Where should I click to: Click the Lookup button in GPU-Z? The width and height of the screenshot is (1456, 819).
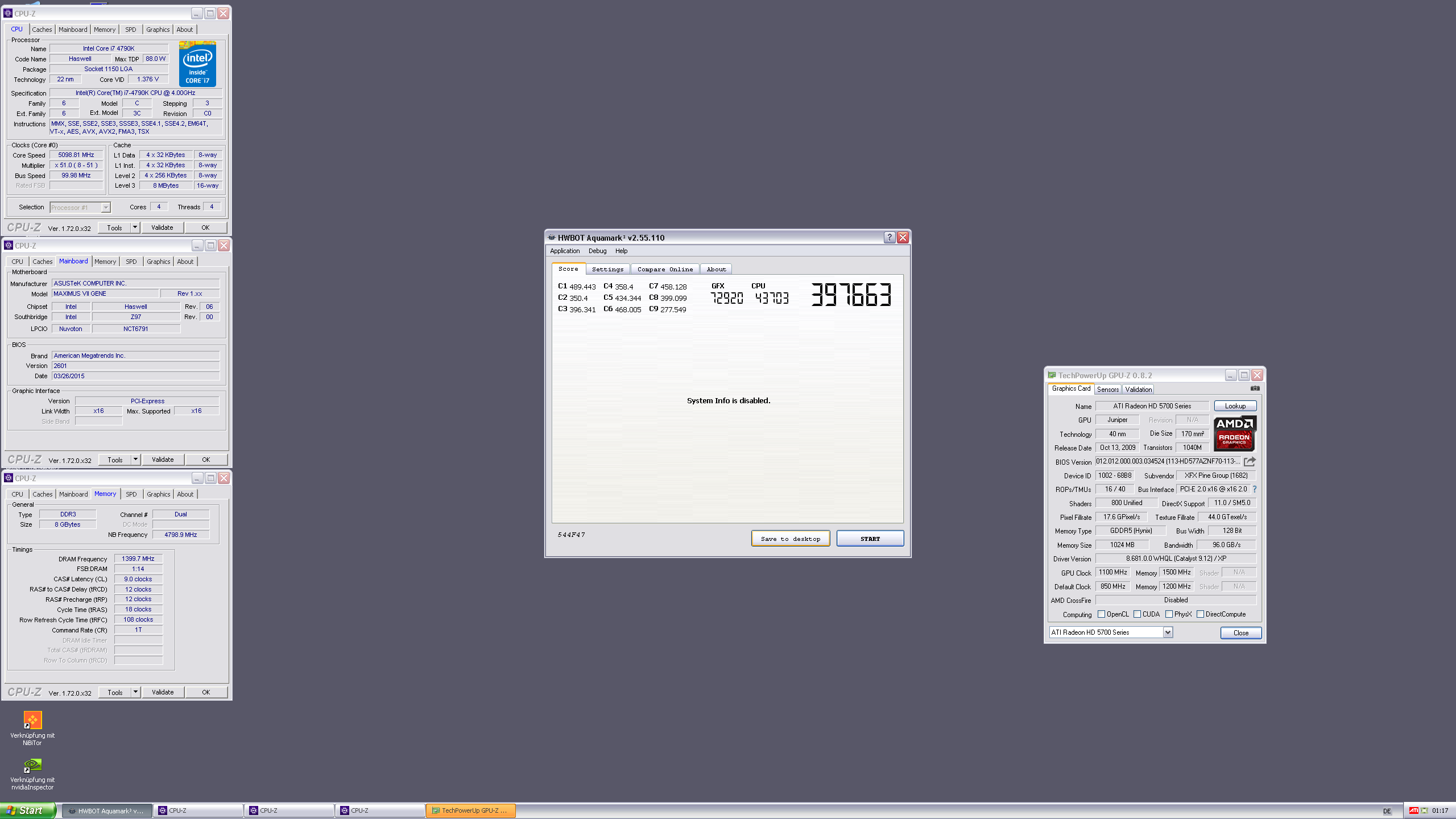click(x=1235, y=406)
